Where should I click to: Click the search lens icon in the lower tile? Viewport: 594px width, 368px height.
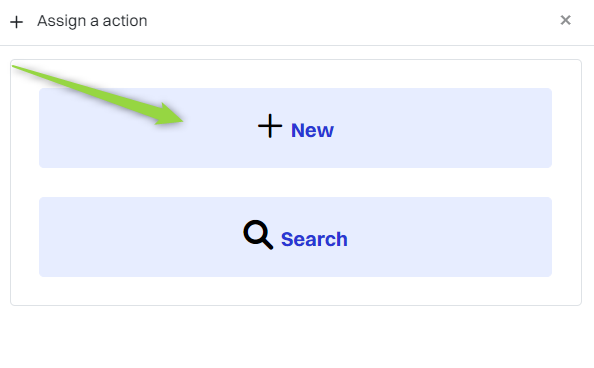[x=258, y=235]
